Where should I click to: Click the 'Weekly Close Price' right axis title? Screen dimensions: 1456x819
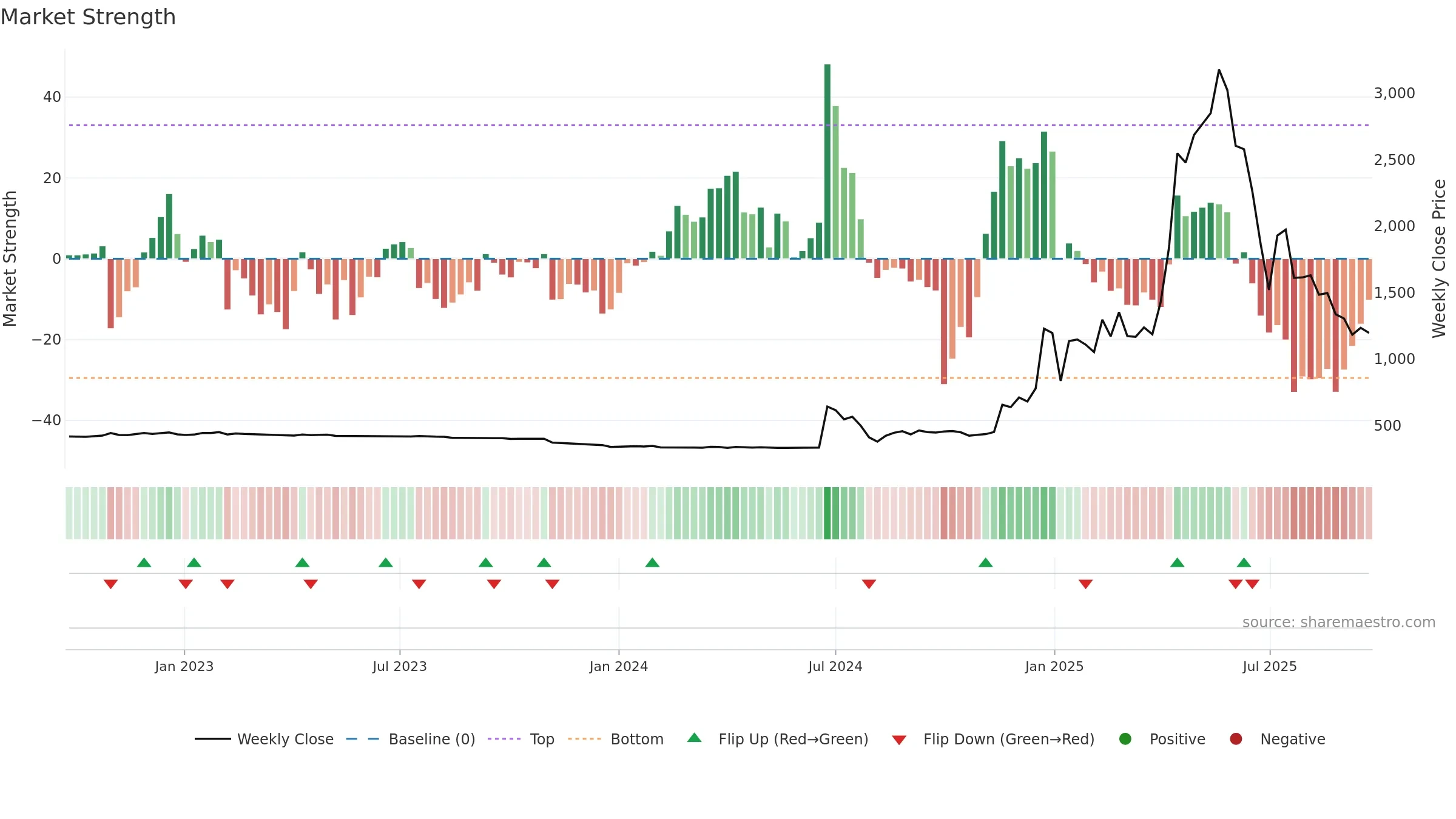pyautogui.click(x=1439, y=258)
